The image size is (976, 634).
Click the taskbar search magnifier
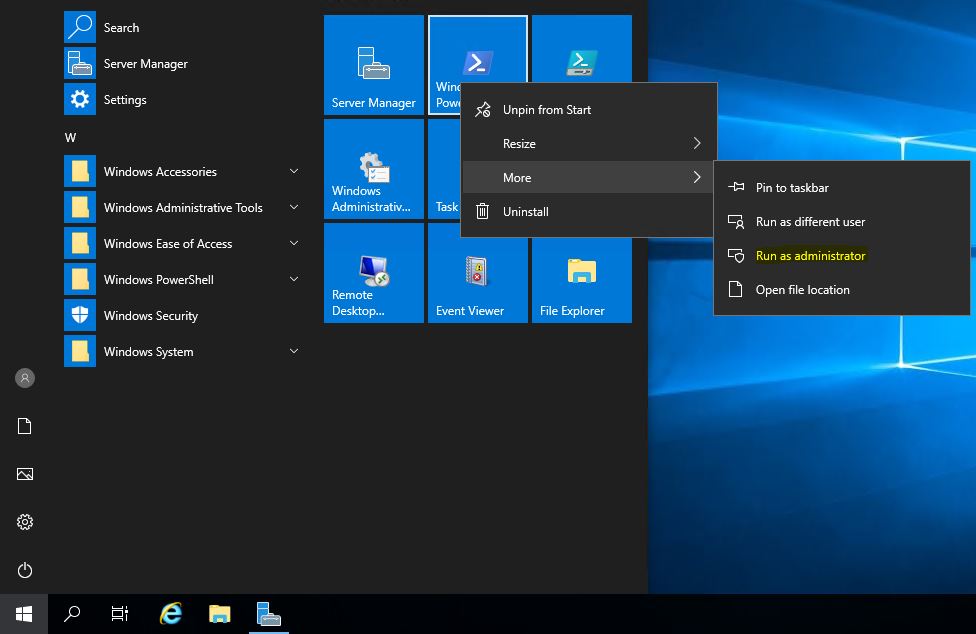(x=72, y=614)
